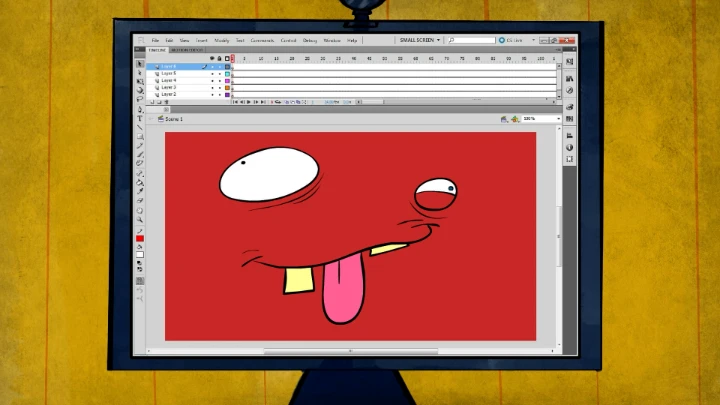Select the Lasso tool
The height and width of the screenshot is (405, 720).
(x=140, y=99)
